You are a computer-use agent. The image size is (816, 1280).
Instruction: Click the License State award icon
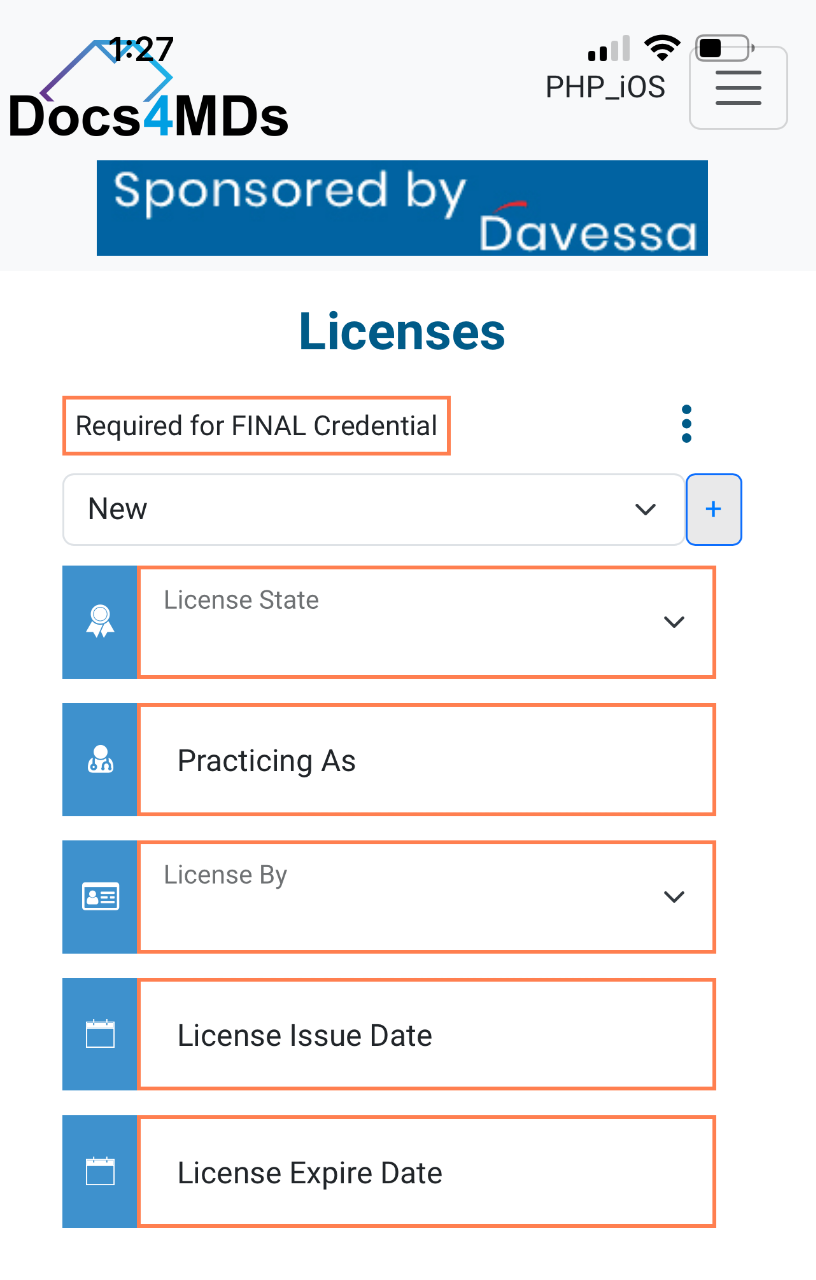pyautogui.click(x=100, y=622)
